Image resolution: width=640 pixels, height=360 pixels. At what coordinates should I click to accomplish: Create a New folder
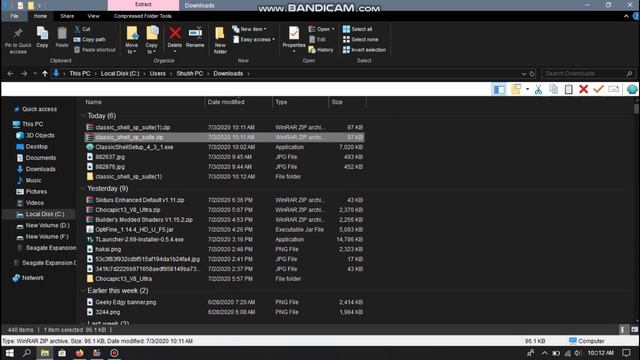[220, 40]
